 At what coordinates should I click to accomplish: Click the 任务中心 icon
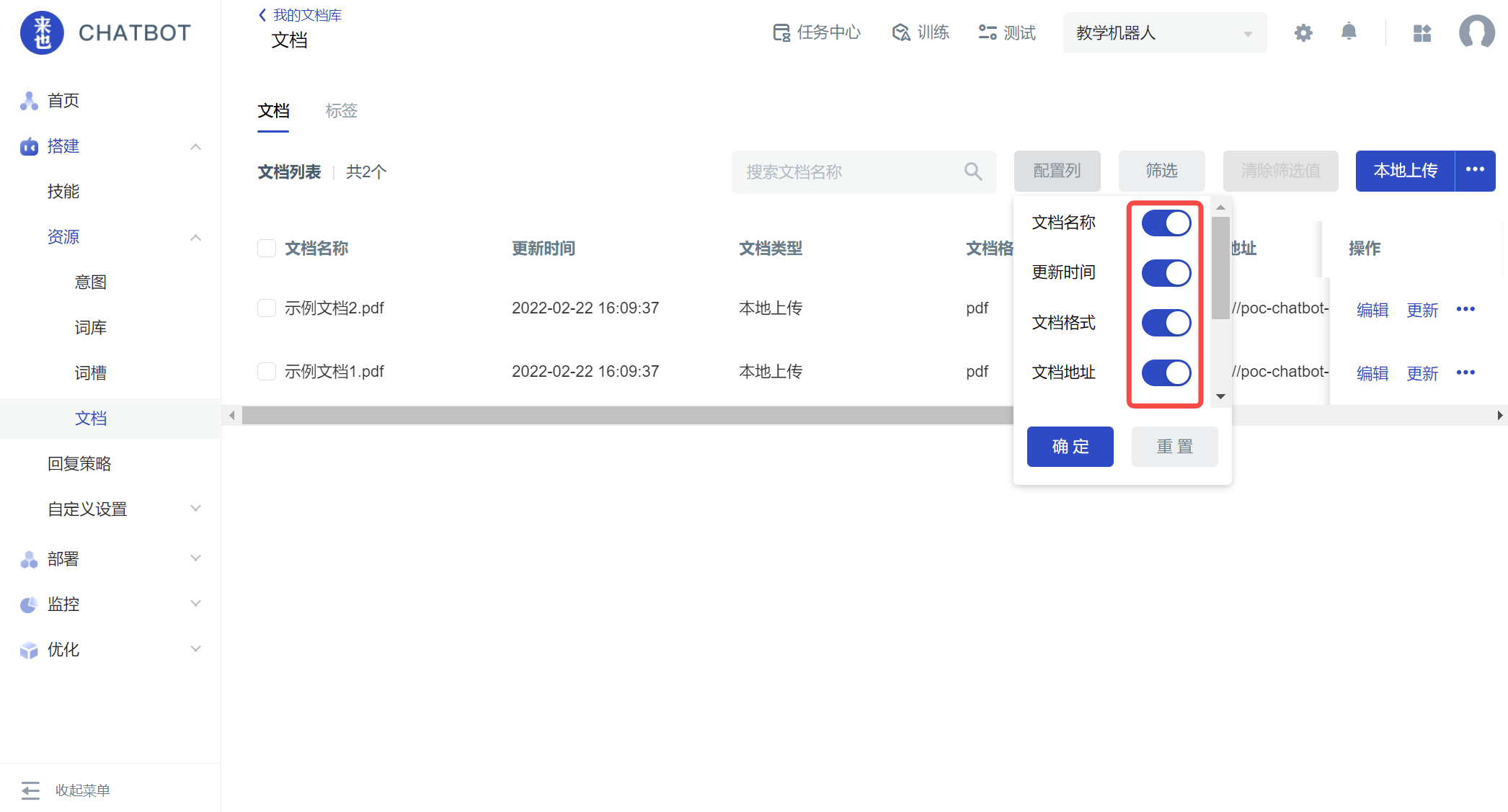(x=781, y=32)
